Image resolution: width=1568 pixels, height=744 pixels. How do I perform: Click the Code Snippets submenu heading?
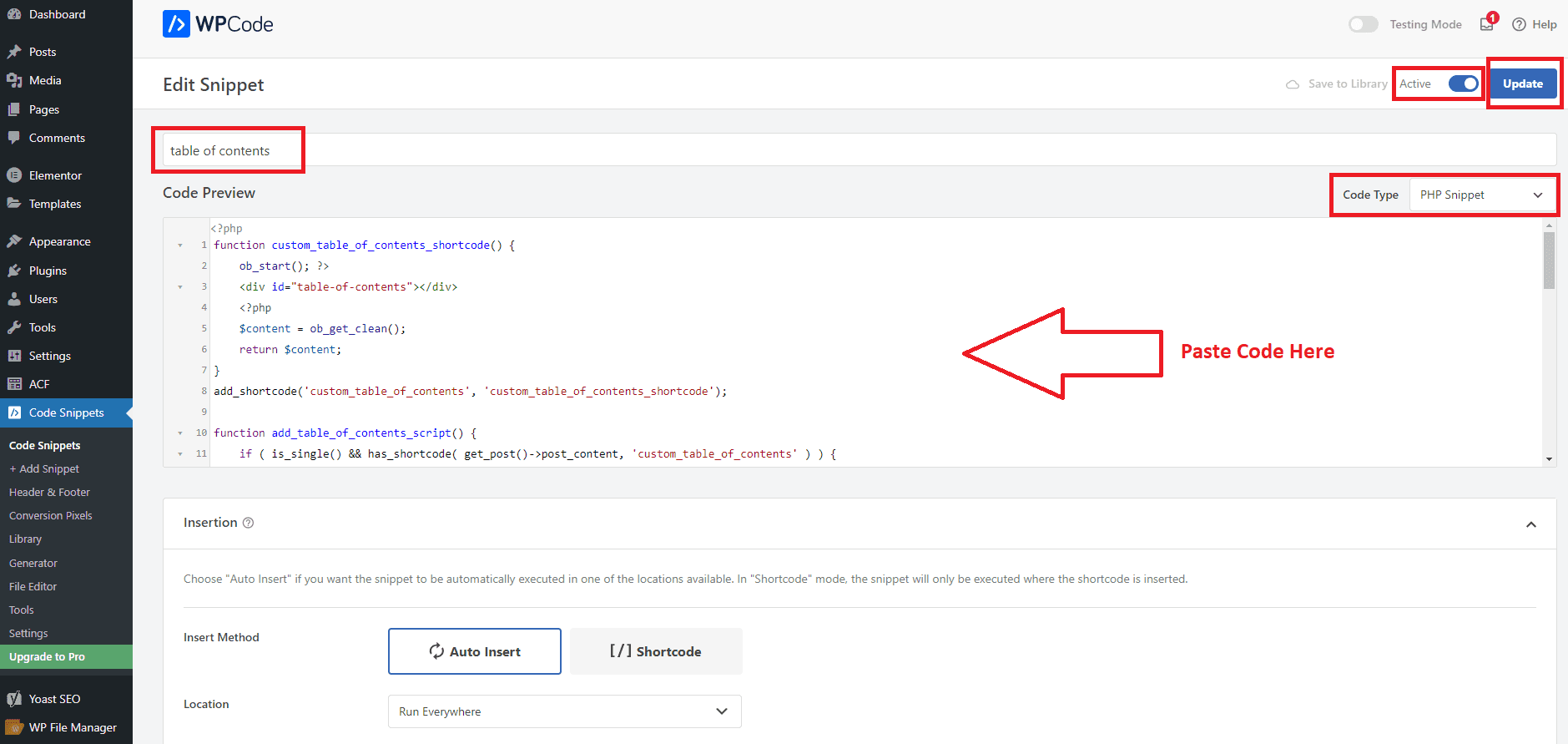click(45, 446)
